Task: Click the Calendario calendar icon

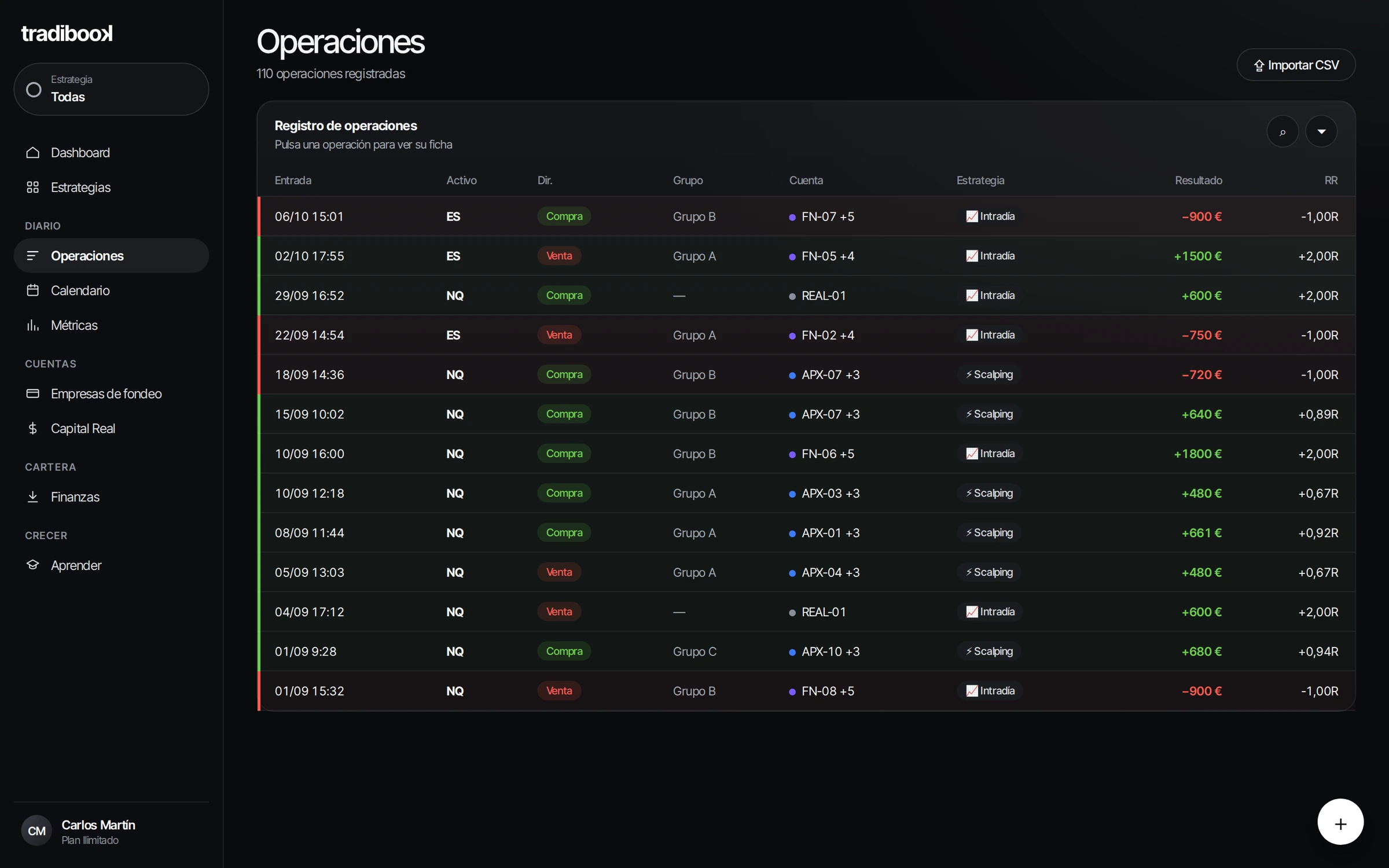Action: point(33,290)
